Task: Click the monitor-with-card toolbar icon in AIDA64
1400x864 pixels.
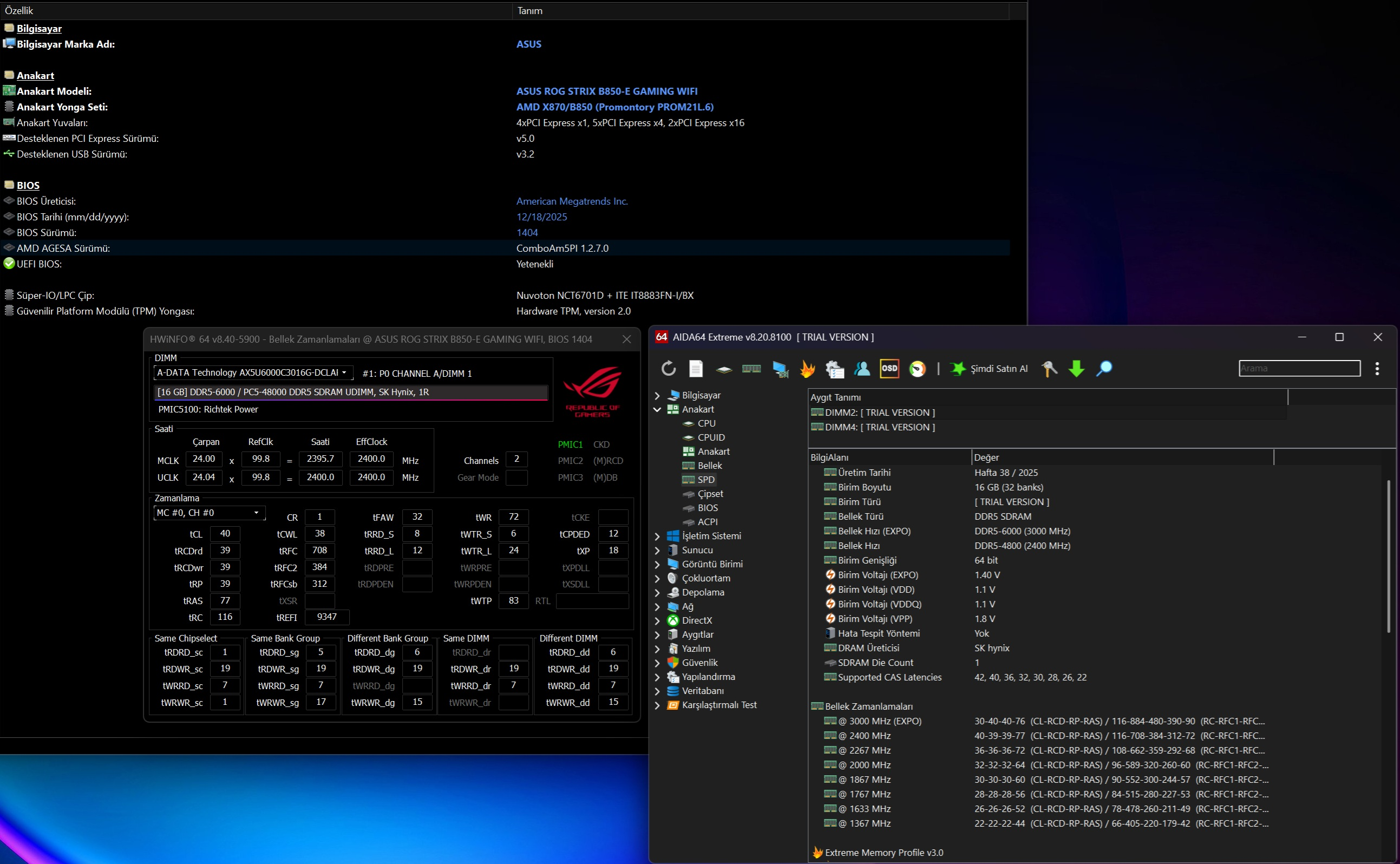Action: tap(780, 369)
